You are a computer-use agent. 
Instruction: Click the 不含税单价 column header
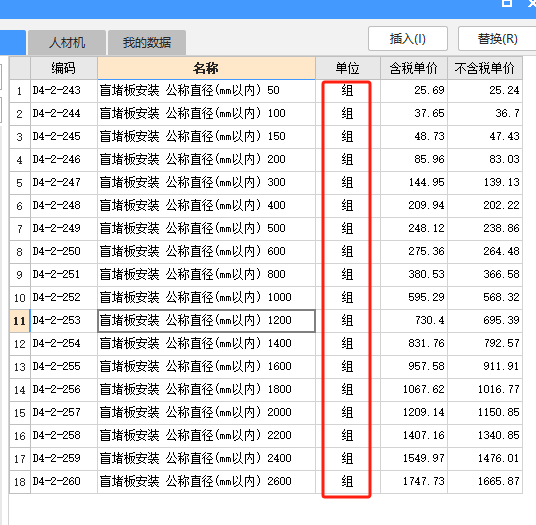pos(485,68)
